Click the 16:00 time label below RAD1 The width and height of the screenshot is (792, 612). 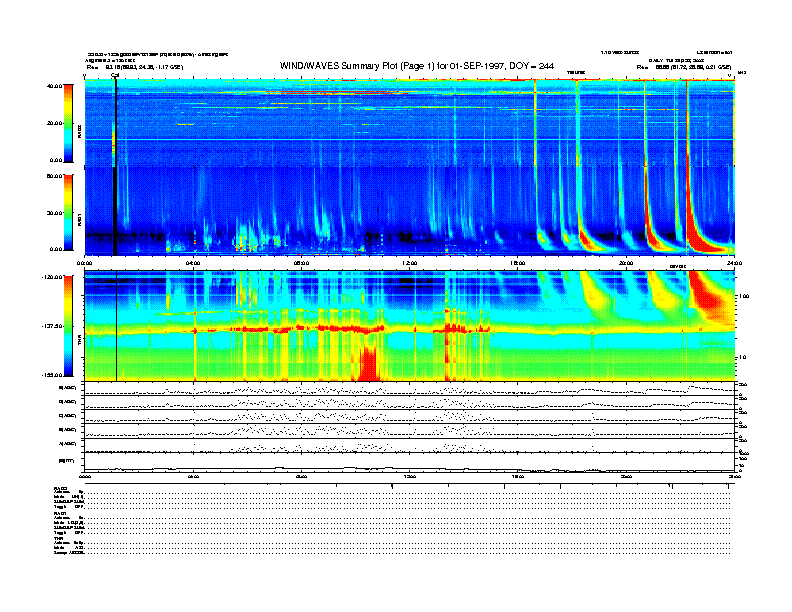[518, 263]
